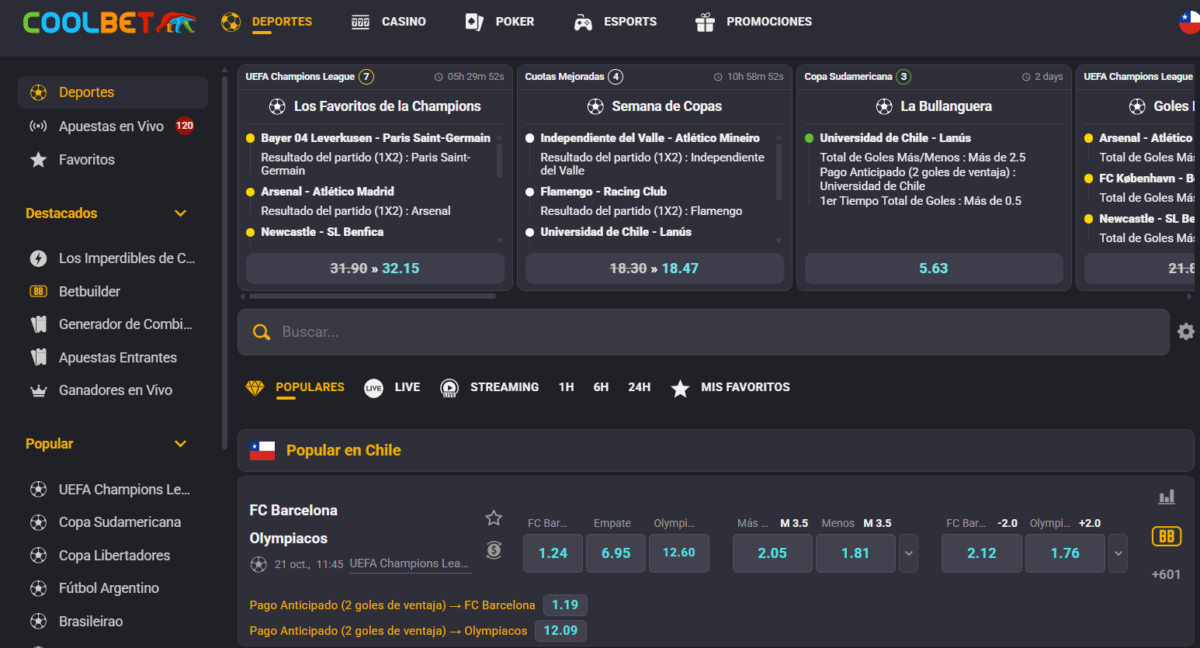Image resolution: width=1200 pixels, height=648 pixels.
Task: Open match statistics chart icon
Action: click(x=1166, y=497)
